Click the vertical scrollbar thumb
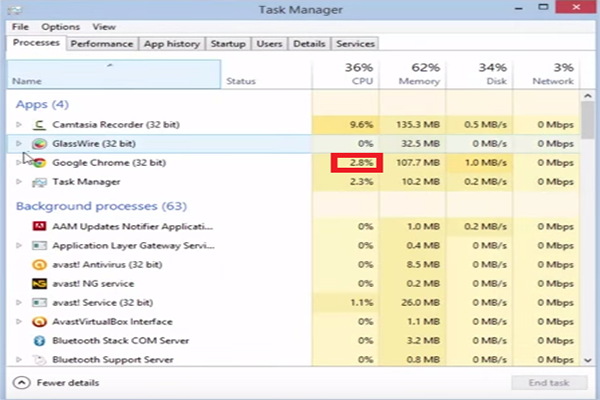 588,121
